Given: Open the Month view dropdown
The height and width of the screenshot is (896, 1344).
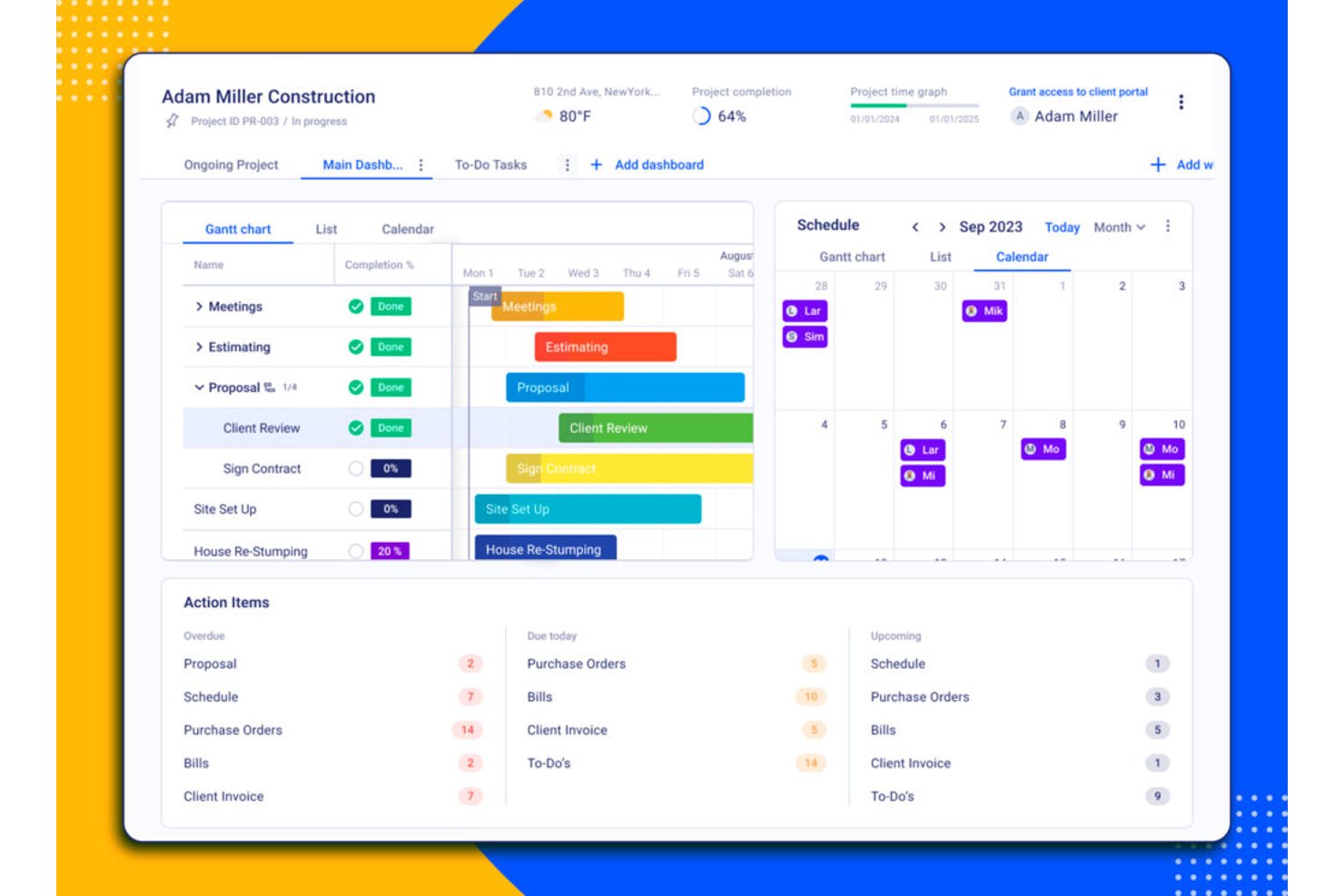Looking at the screenshot, I should point(1119,227).
